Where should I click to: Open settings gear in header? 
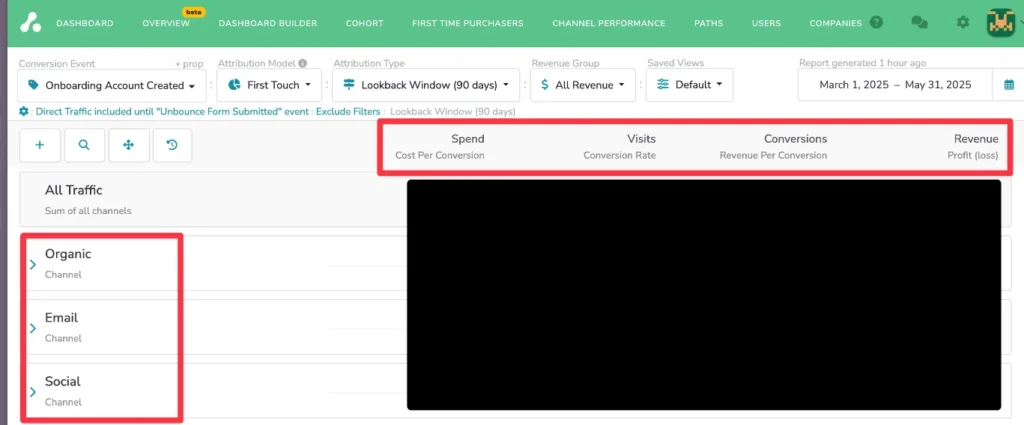click(963, 22)
